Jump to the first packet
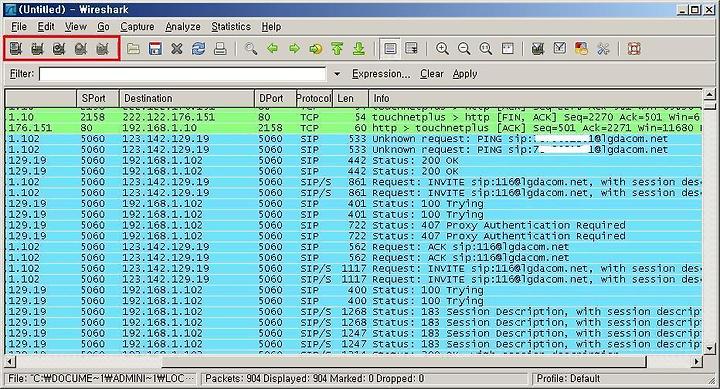Viewport: 720px width, 389px height. 338,48
